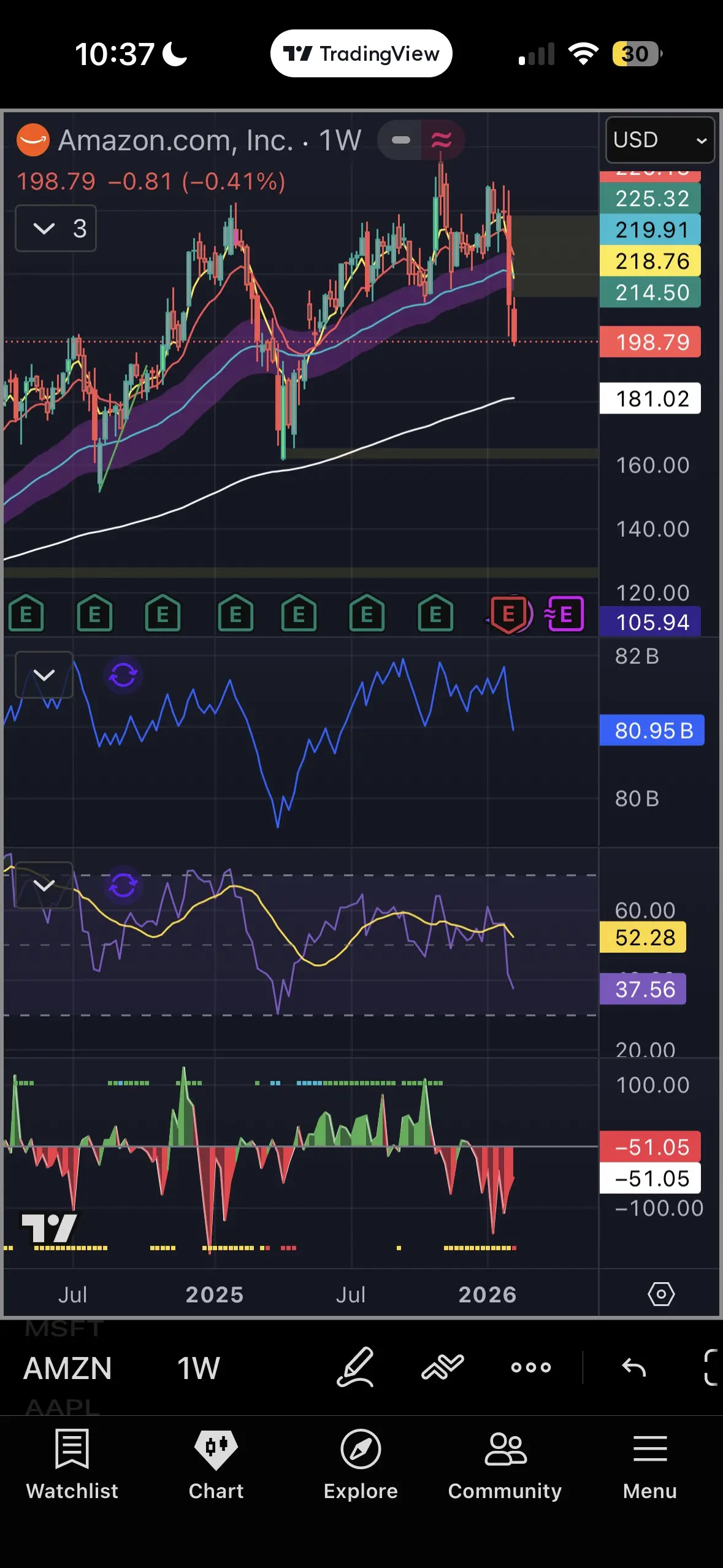The height and width of the screenshot is (1568, 723).
Task: Open the USD currency dropdown
Action: pyautogui.click(x=660, y=140)
